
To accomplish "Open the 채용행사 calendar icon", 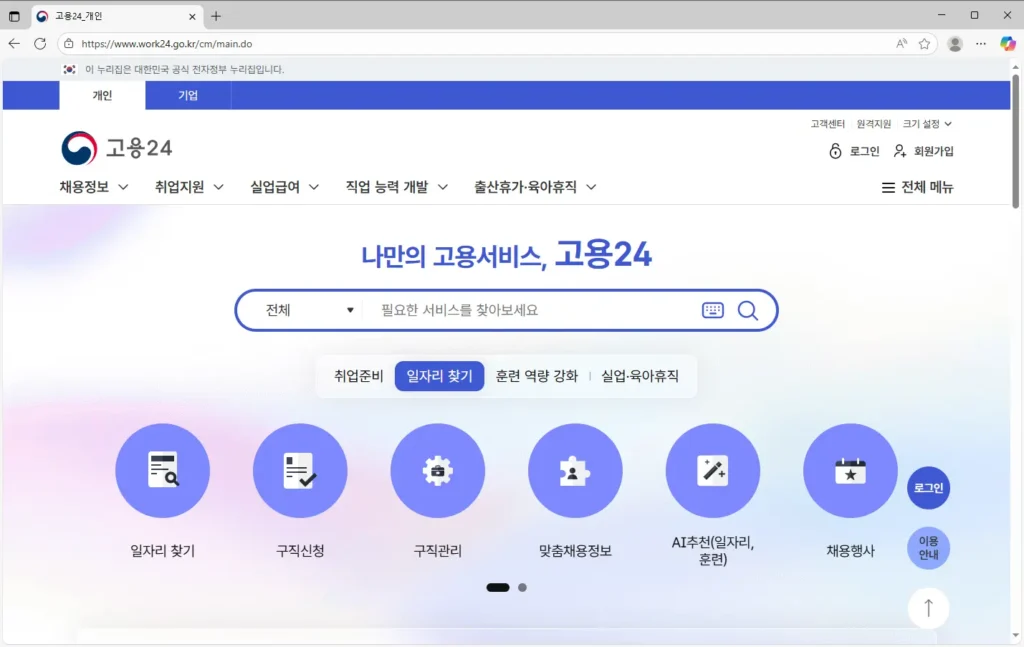I will 850,470.
